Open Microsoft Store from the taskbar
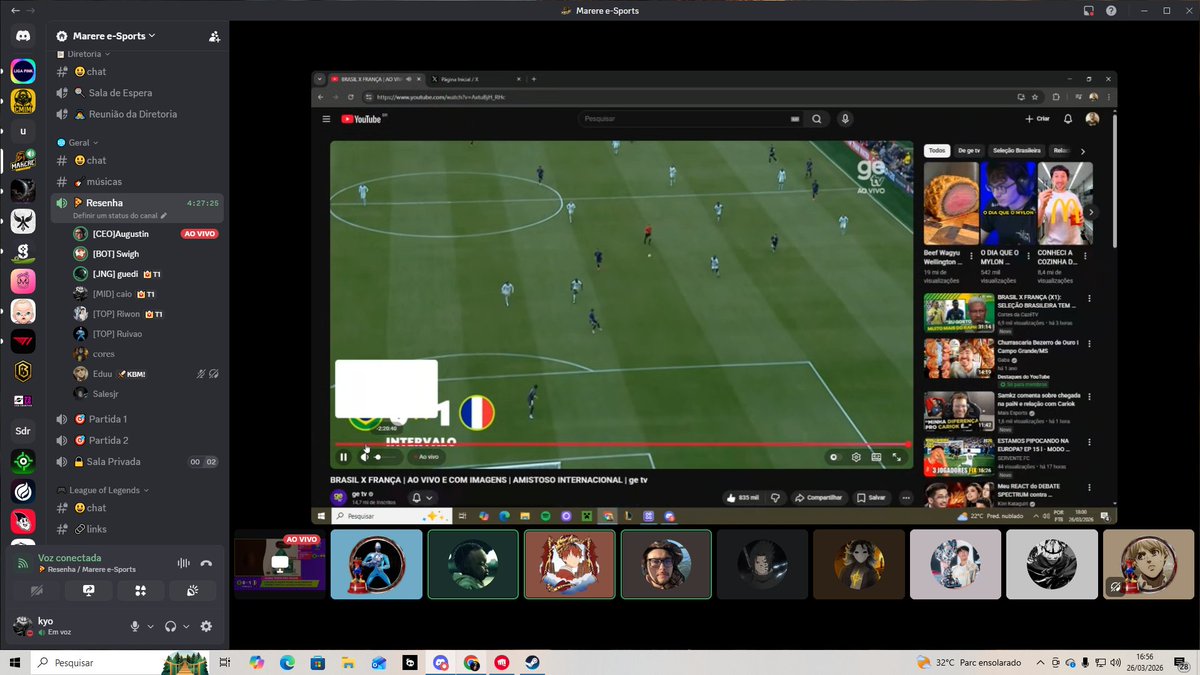1200x675 pixels. tap(318, 662)
